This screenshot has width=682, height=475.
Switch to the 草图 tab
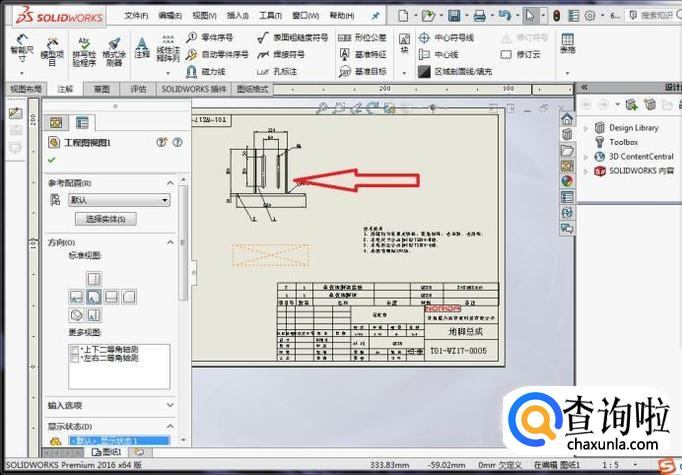pyautogui.click(x=102, y=89)
